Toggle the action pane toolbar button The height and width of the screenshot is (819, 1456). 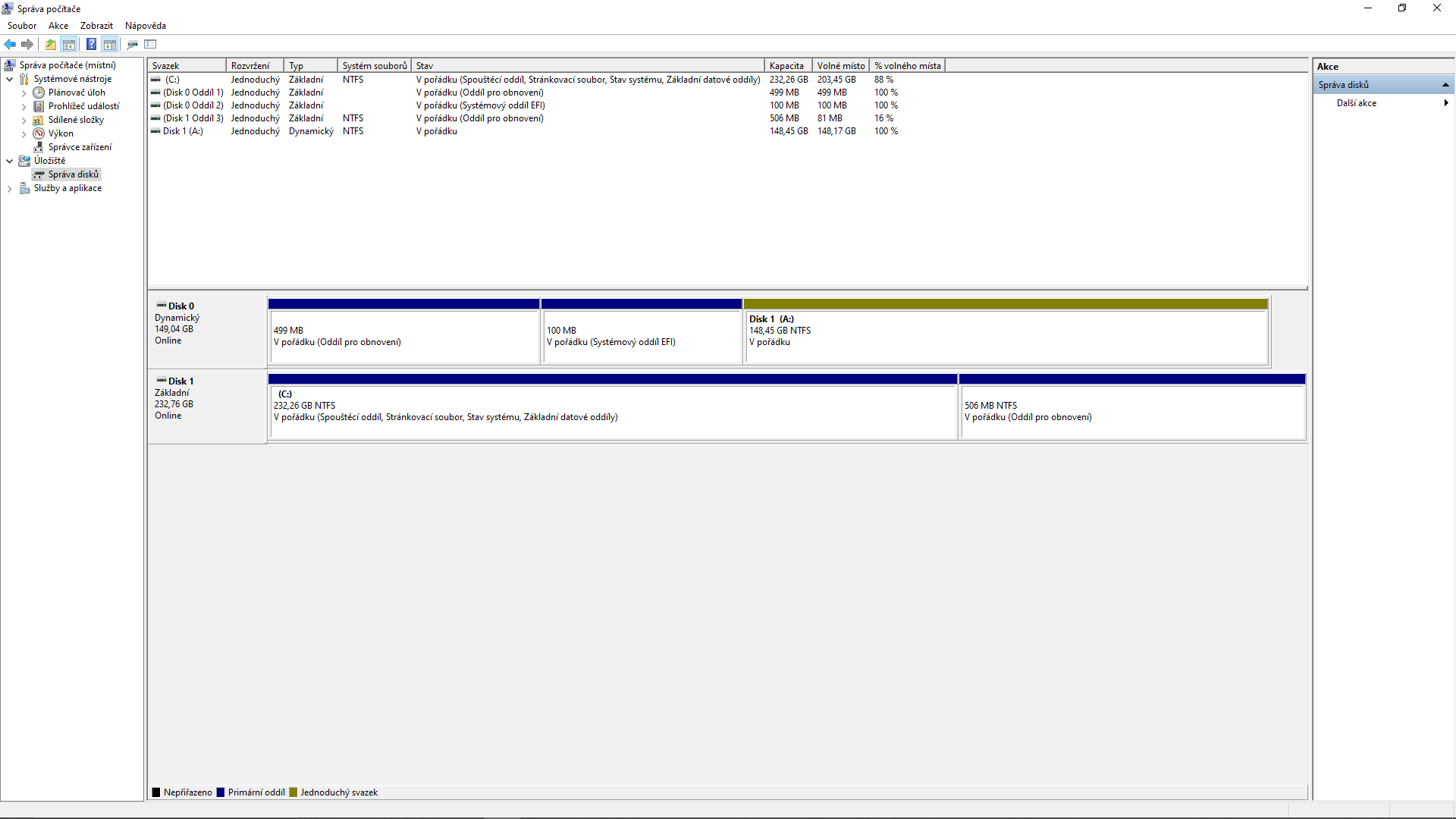coord(110,44)
